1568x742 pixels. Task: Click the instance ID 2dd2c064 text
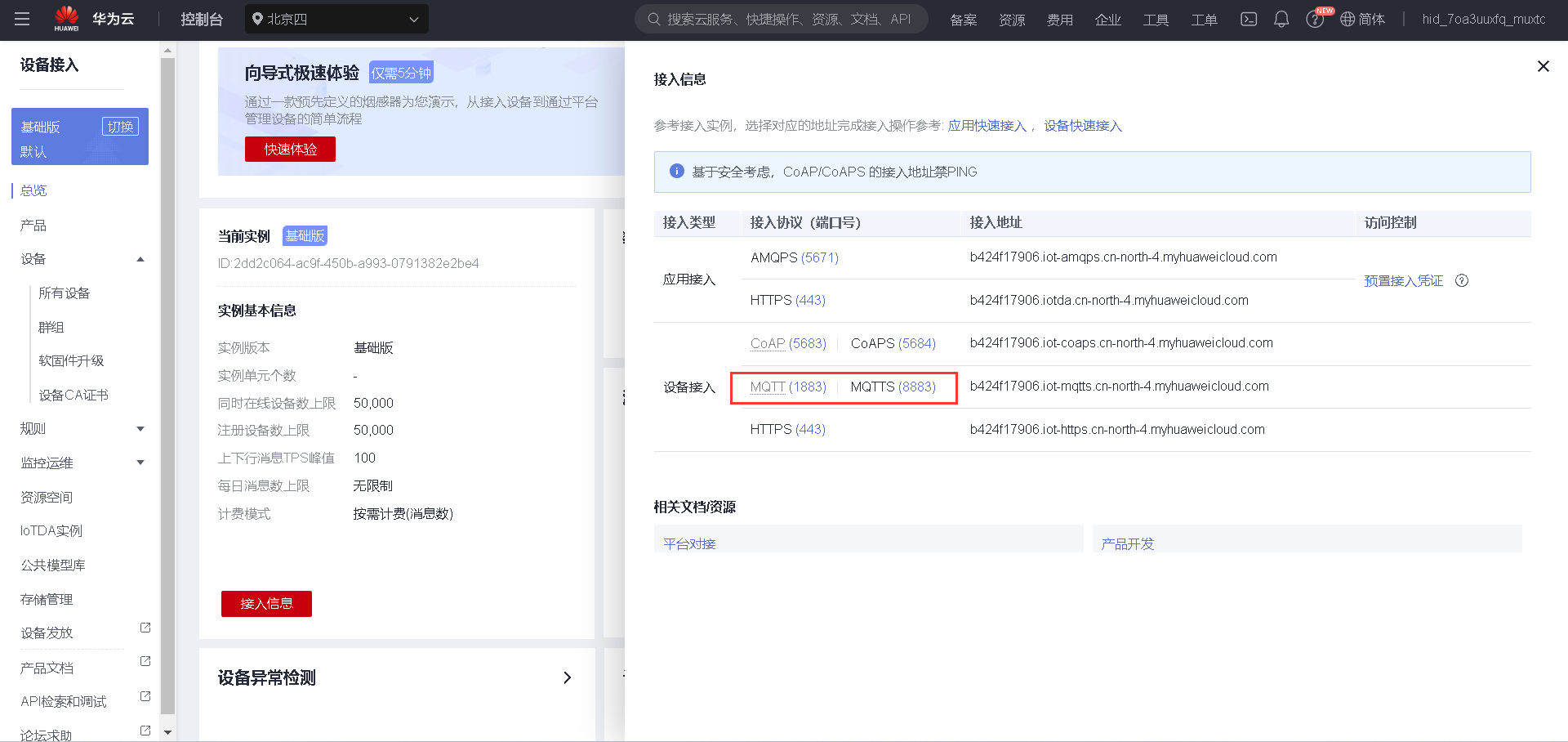click(x=348, y=263)
